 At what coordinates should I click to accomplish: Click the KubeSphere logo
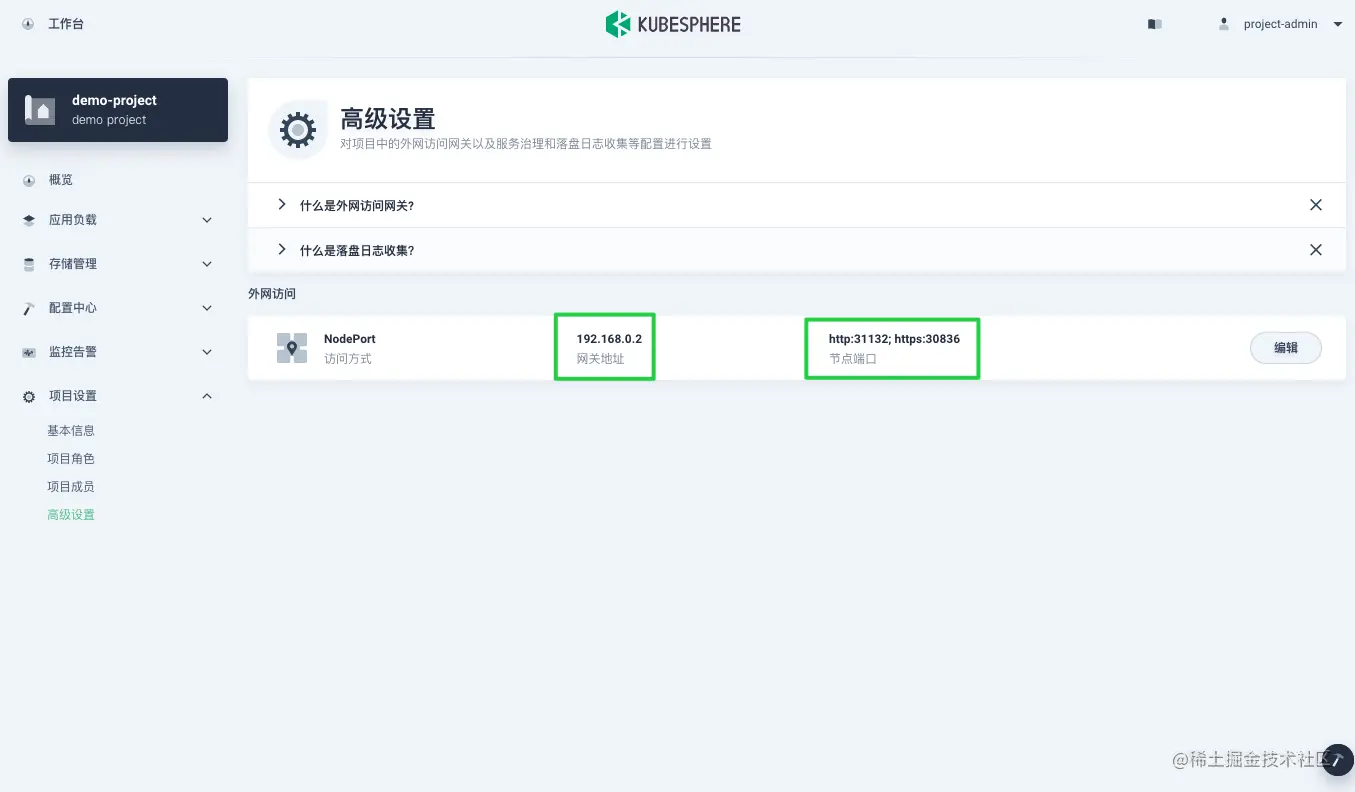(673, 24)
